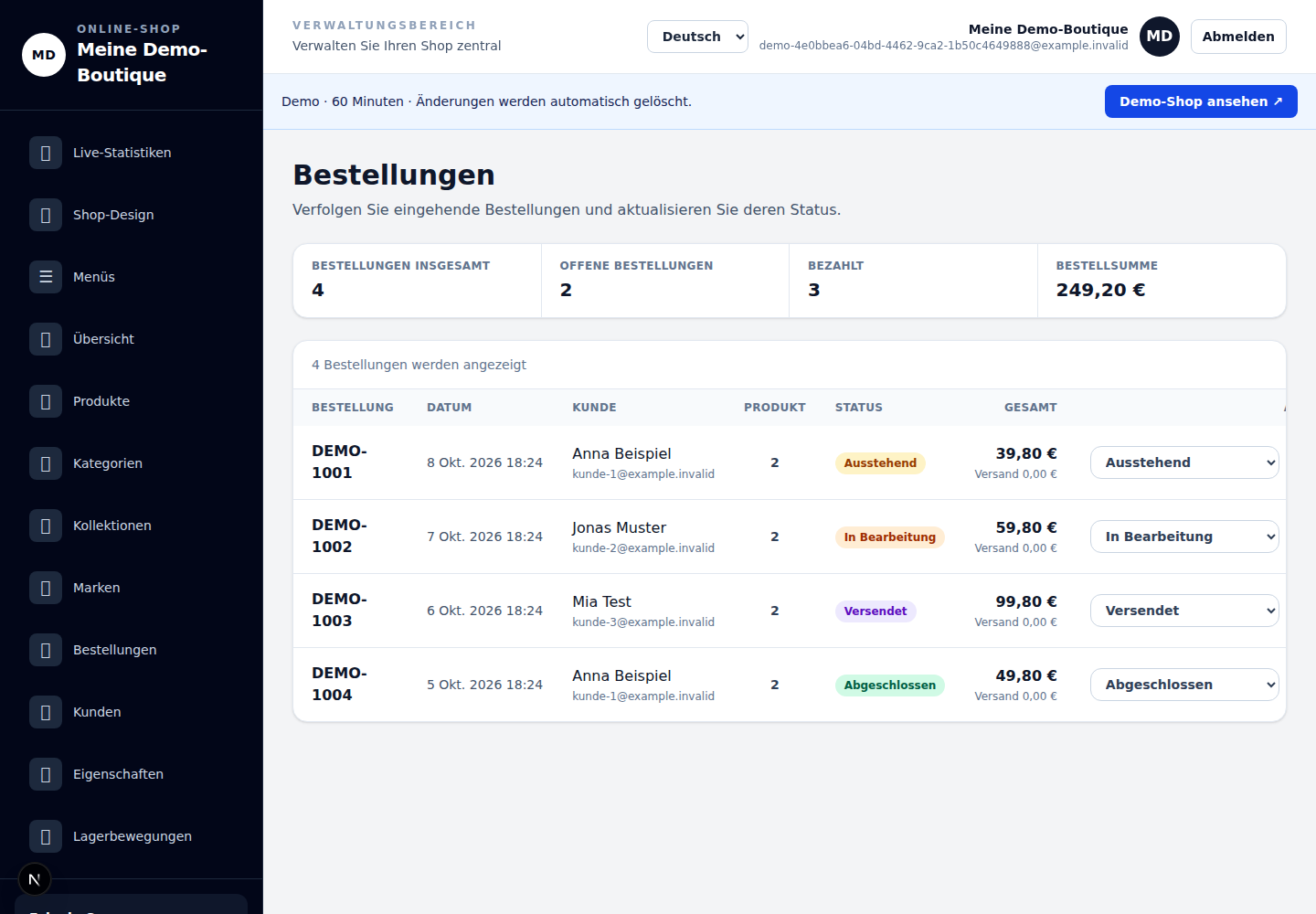Click the Lagerbewegungen sidebar icon
Image resolution: width=1316 pixels, height=914 pixels.
(x=46, y=836)
